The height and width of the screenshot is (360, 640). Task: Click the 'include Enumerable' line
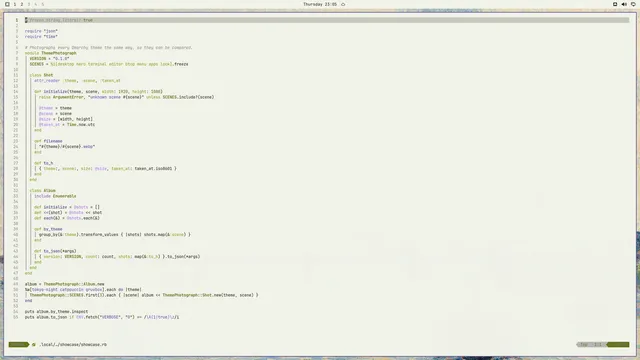point(55,196)
